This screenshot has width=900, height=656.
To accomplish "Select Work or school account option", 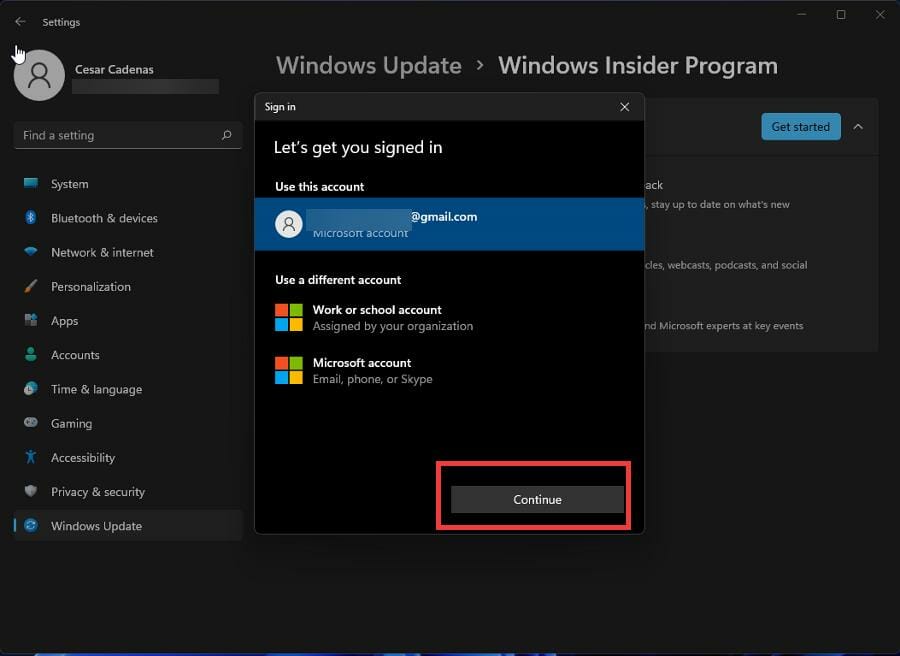I will pyautogui.click(x=449, y=317).
